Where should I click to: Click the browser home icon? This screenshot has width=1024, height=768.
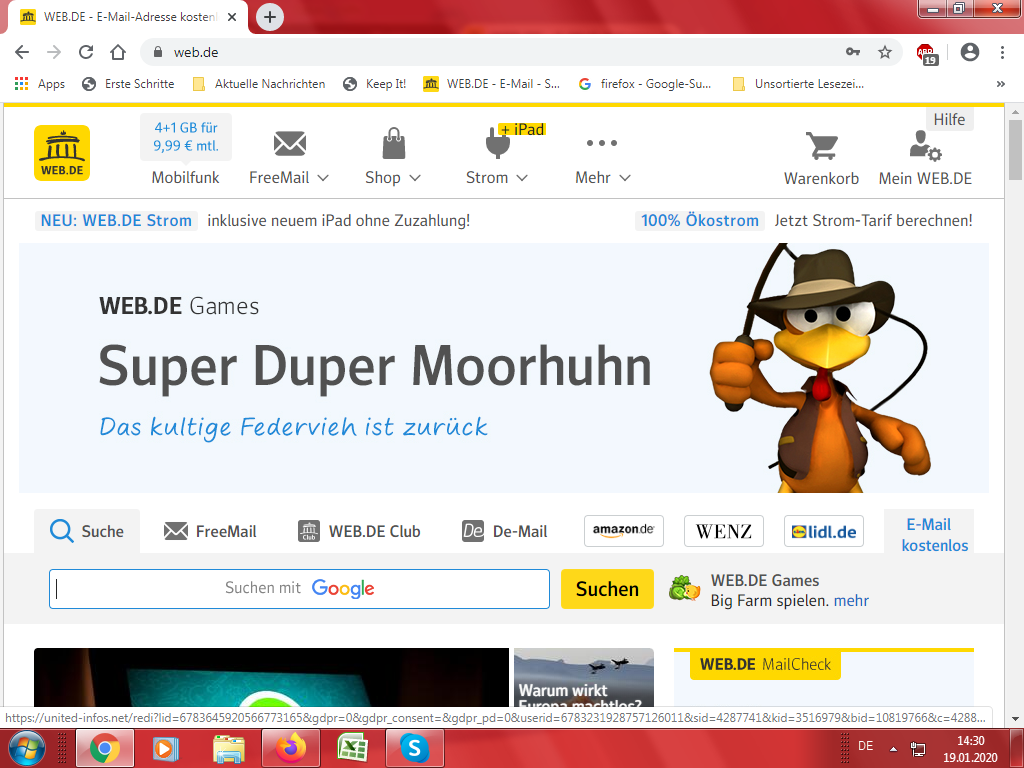tap(118, 52)
